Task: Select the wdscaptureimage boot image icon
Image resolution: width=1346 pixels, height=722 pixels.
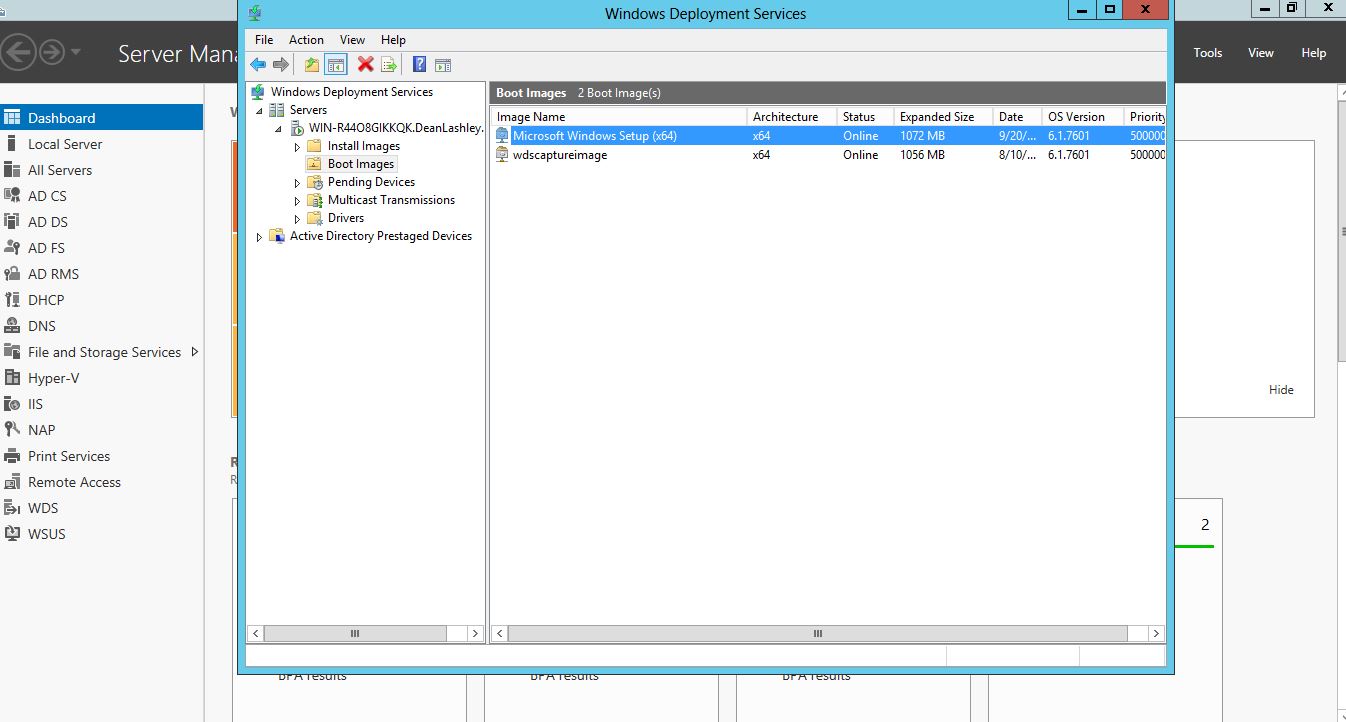Action: coord(503,155)
